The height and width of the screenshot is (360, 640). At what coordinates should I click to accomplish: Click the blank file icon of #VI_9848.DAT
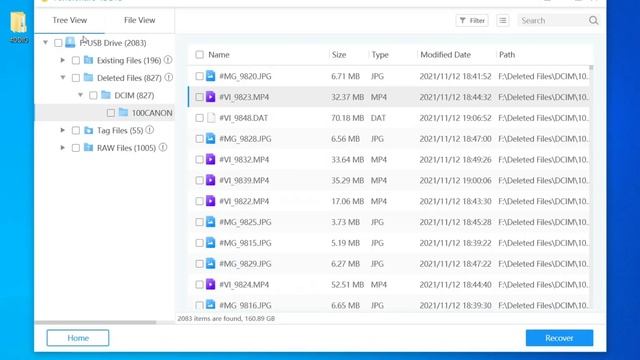(211, 118)
